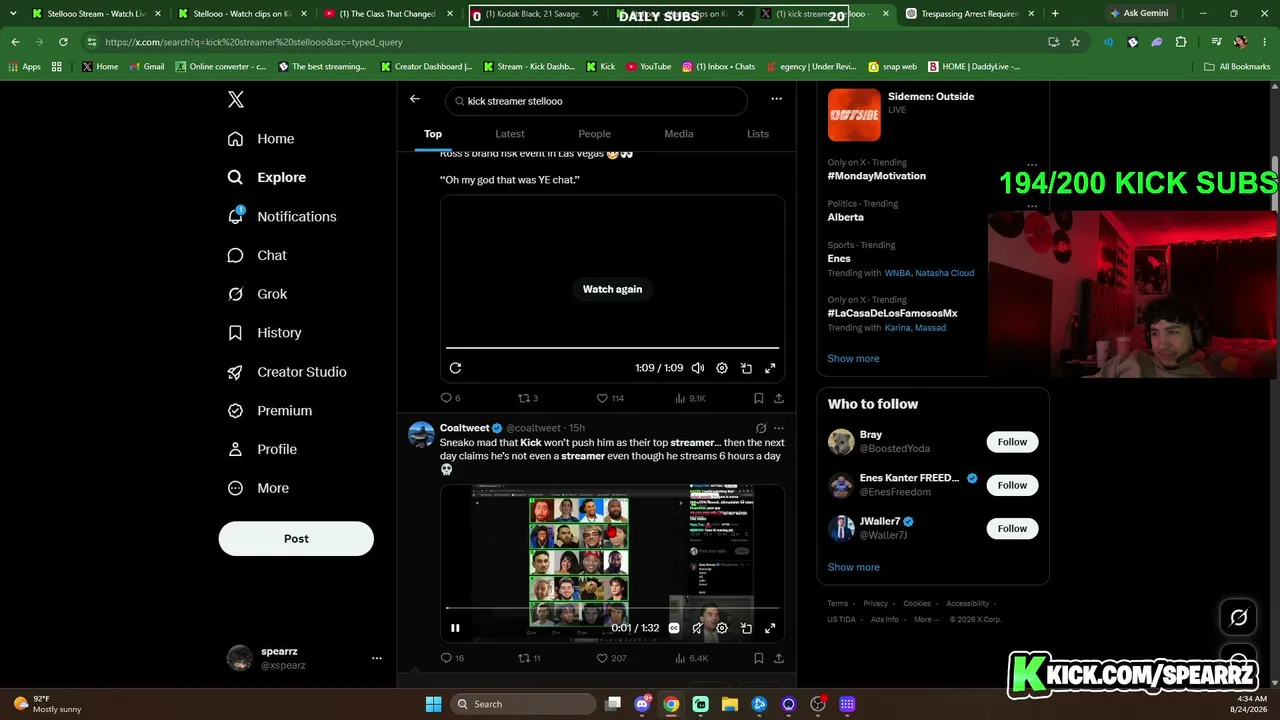Open the Grok page from the sidebar
The height and width of the screenshot is (720, 1280).
pyautogui.click(x=257, y=294)
